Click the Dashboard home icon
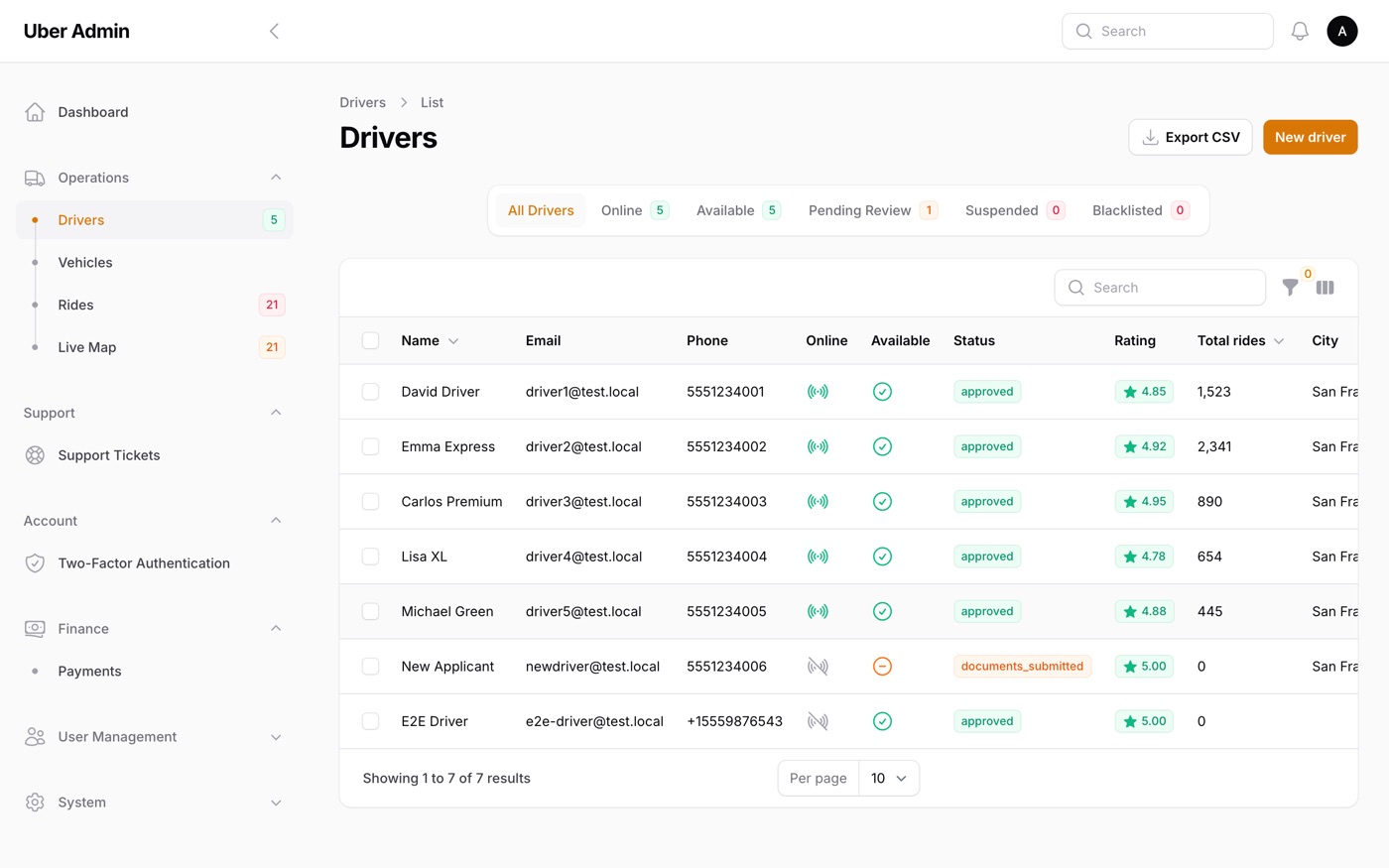Image resolution: width=1389 pixels, height=868 pixels. pyautogui.click(x=35, y=112)
